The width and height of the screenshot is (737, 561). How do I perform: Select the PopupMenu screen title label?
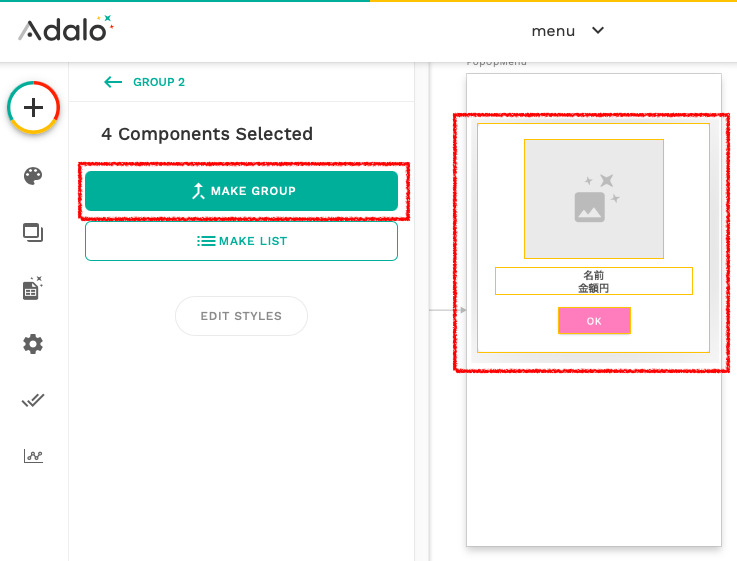click(x=496, y=63)
